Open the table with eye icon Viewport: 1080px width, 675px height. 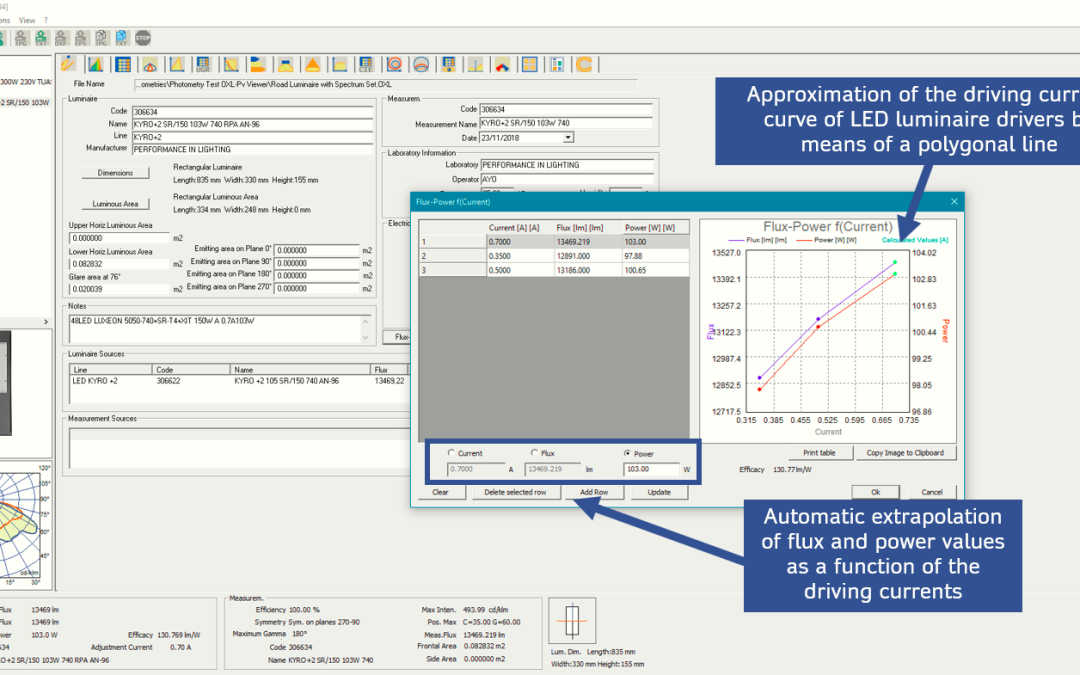pos(448,65)
